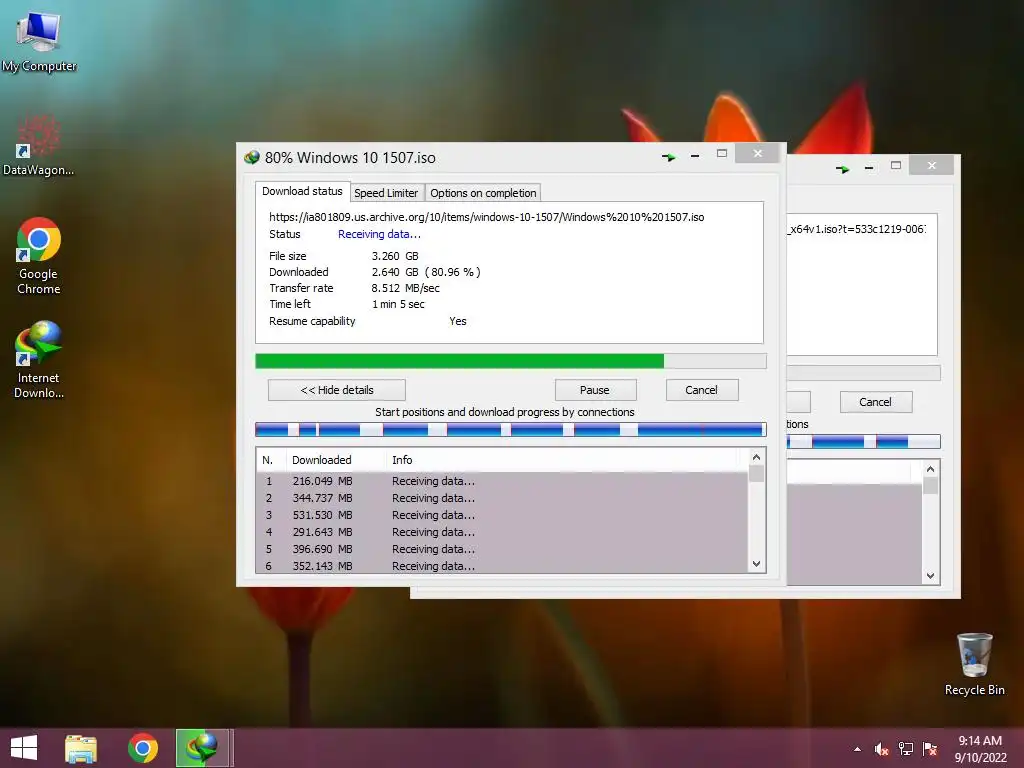The image size is (1024, 768).
Task: Open the network tray icon
Action: [x=906, y=749]
